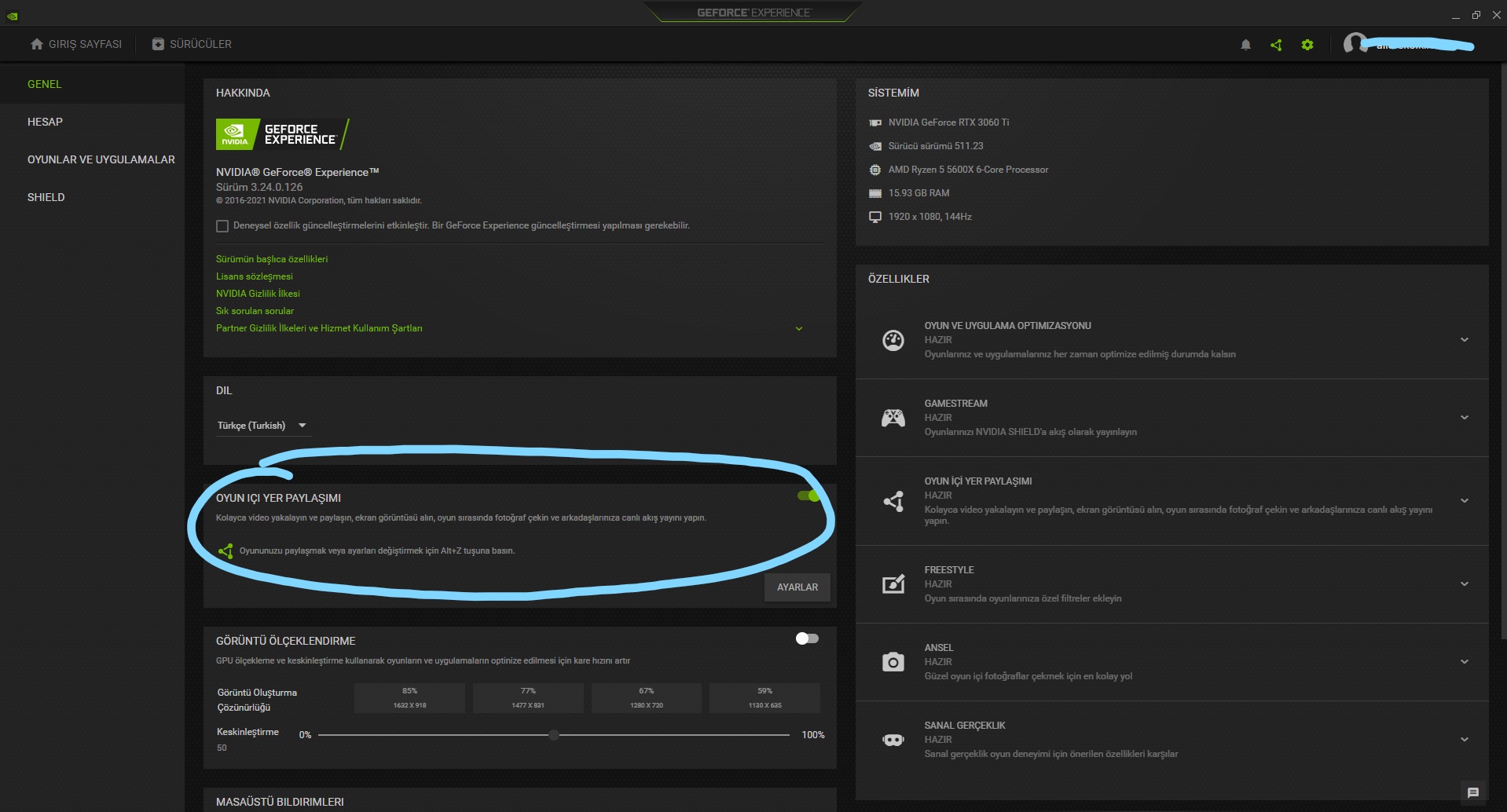Viewport: 1507px width, 812px height.
Task: Expand the Freestyle feature row
Action: pyautogui.click(x=1465, y=584)
